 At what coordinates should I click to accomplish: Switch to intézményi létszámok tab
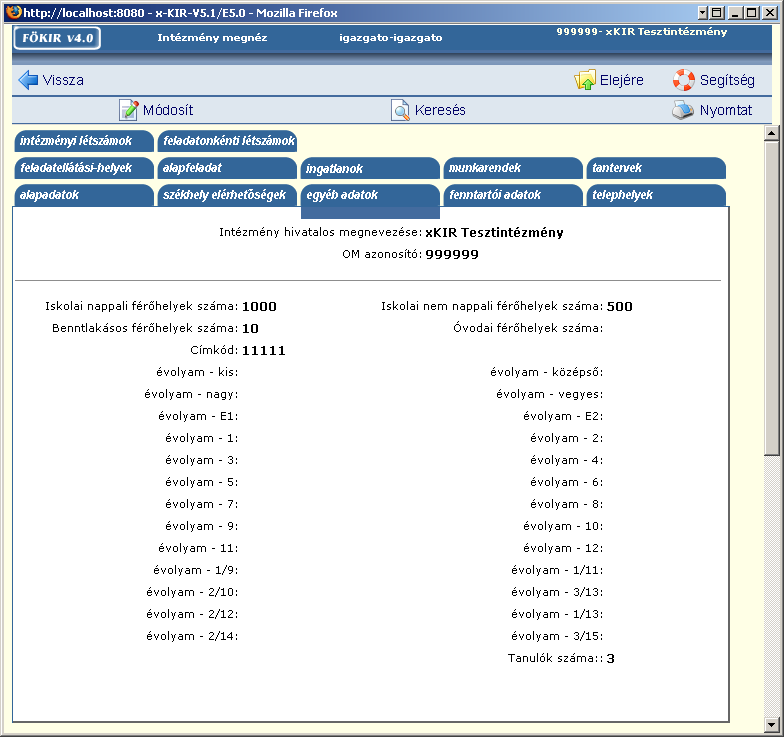pyautogui.click(x=84, y=141)
